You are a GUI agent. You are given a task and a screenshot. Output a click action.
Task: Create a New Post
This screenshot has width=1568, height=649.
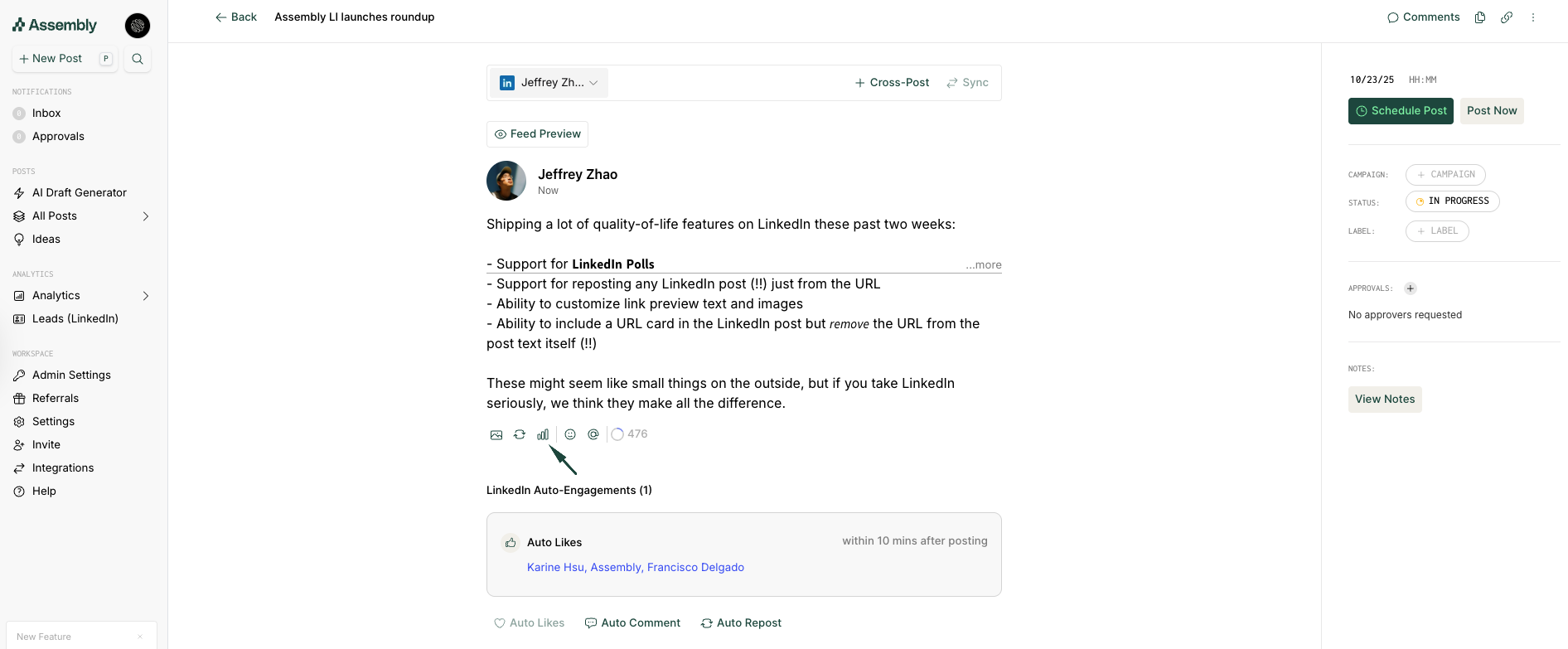(x=65, y=59)
